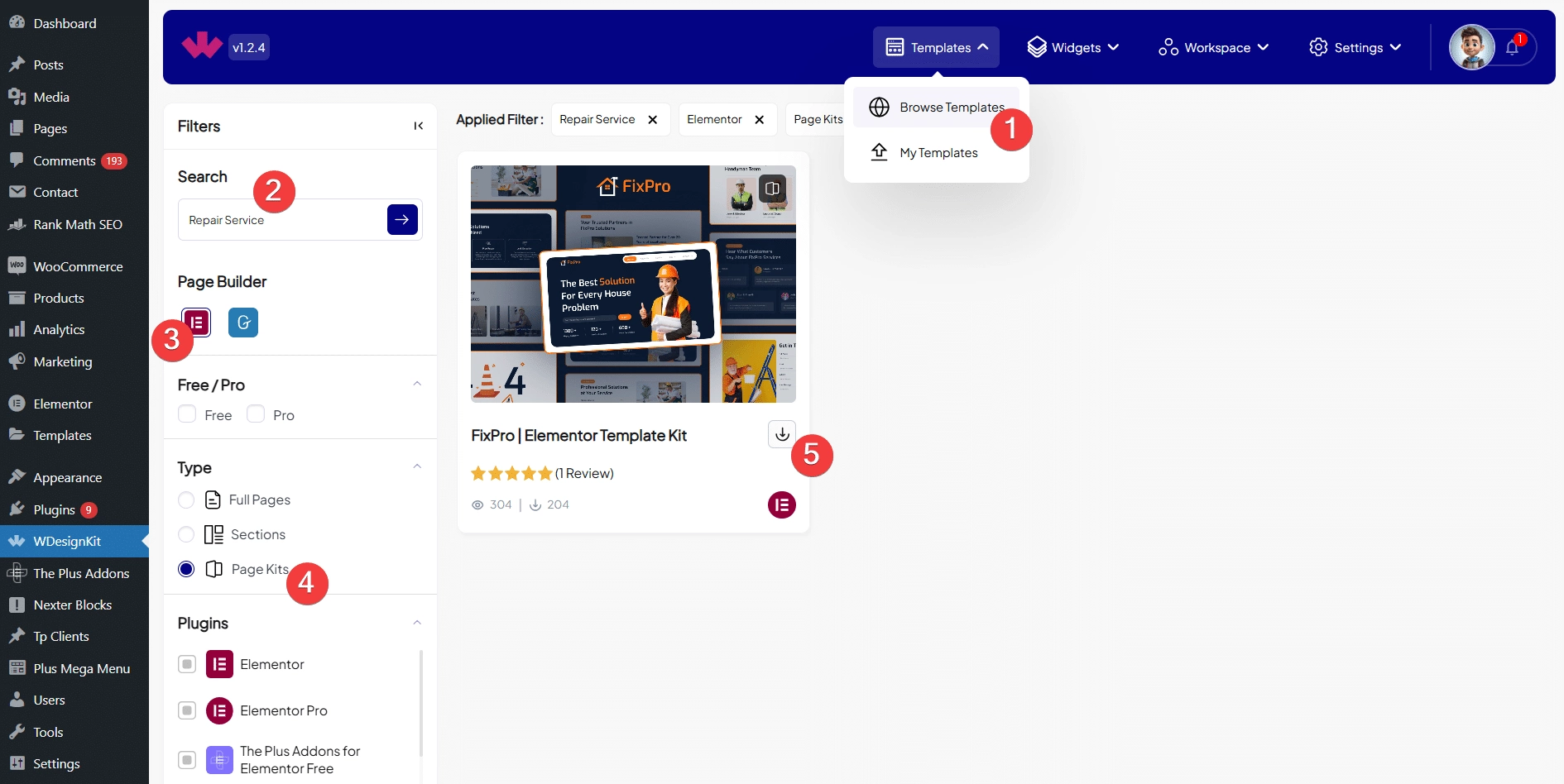Expand the Workspace dropdown
The height and width of the screenshot is (784, 1564).
tap(1214, 48)
